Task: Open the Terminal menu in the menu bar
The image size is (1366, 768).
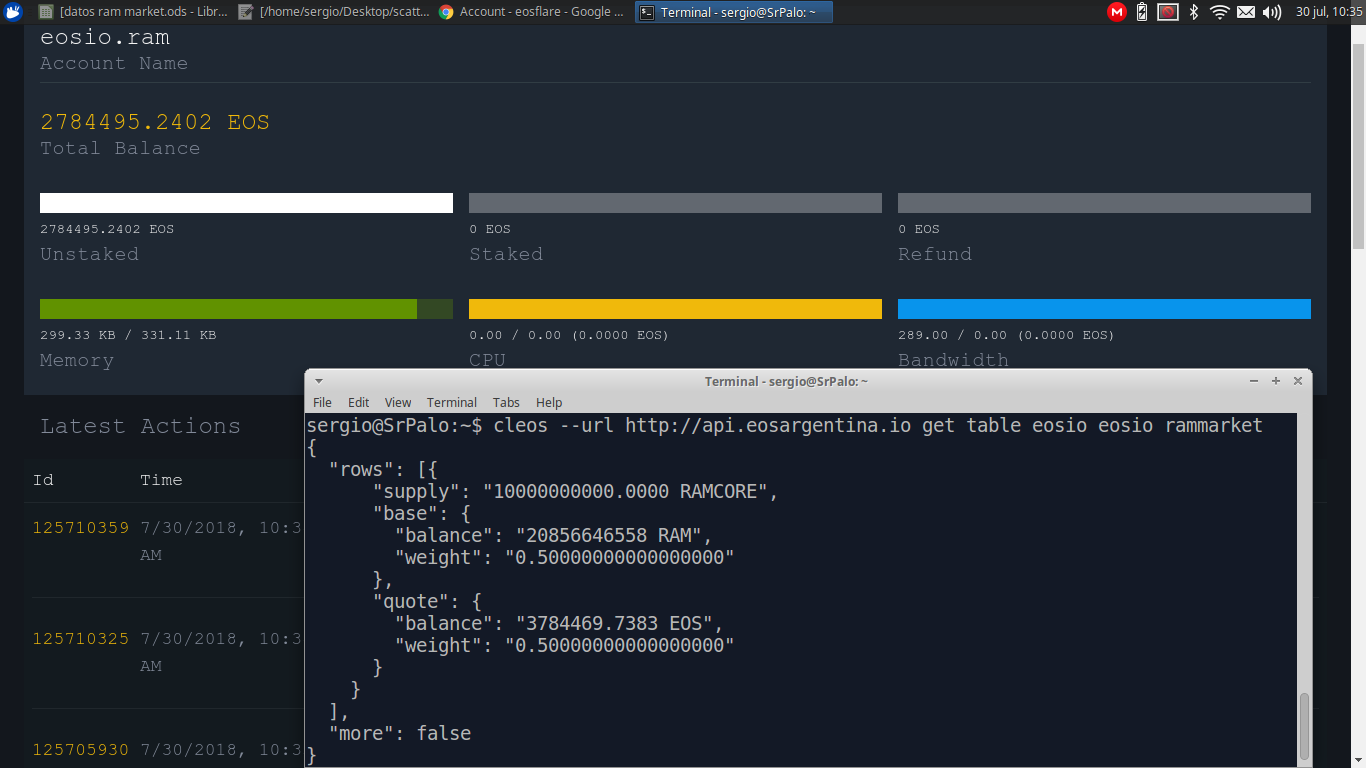Action: (x=452, y=402)
